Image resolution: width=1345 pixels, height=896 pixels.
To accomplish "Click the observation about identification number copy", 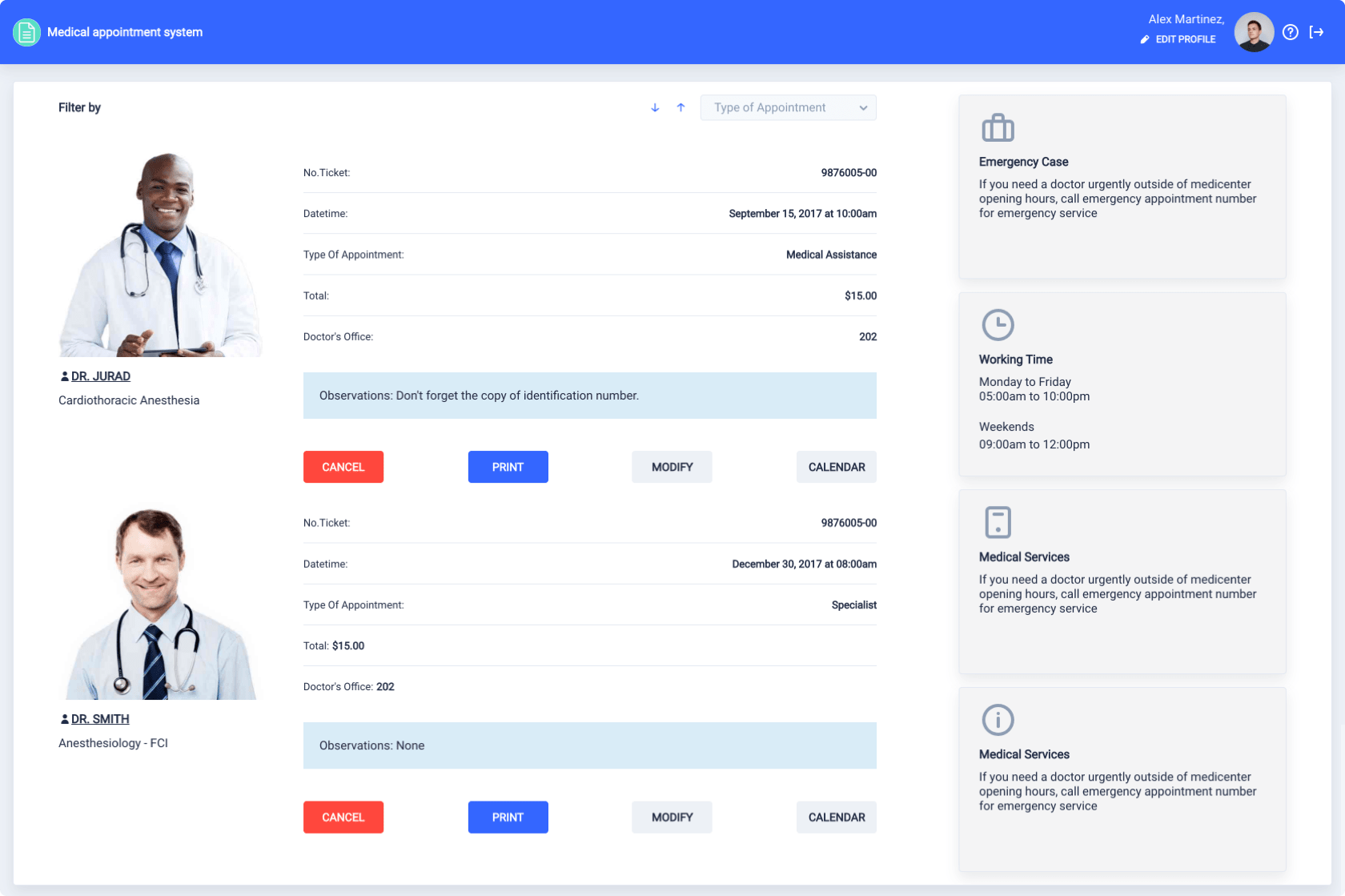I will tap(590, 396).
